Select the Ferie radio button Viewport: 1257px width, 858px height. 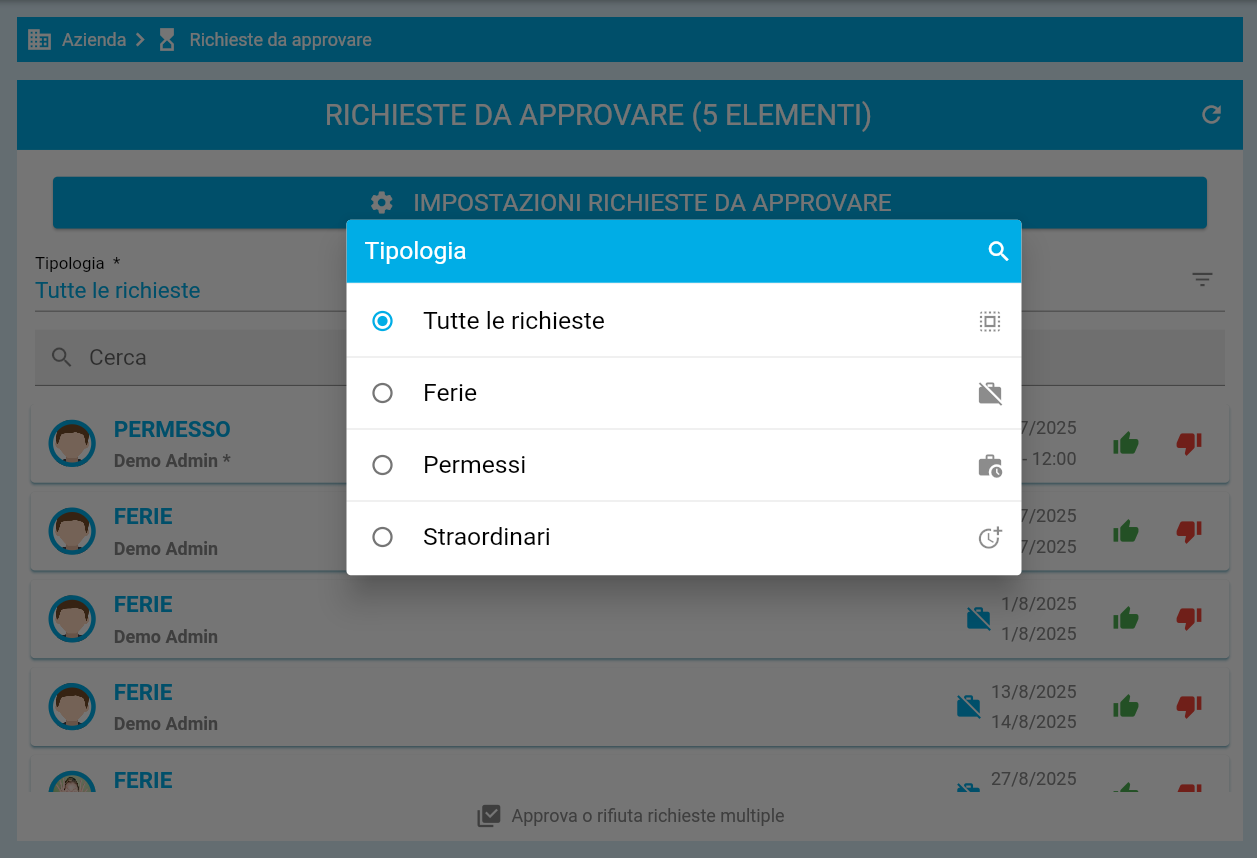[382, 393]
